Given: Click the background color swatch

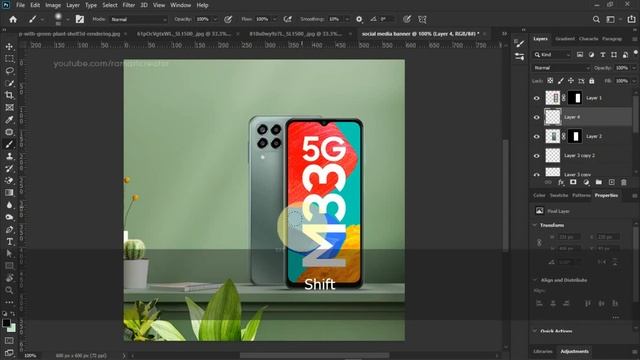Looking at the screenshot, I should click(x=12, y=328).
